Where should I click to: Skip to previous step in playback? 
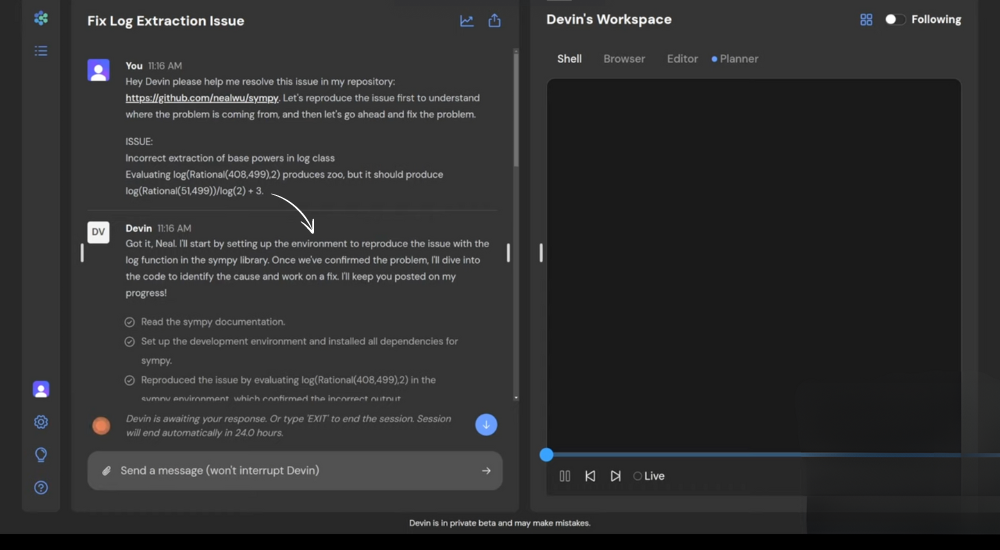pyautogui.click(x=590, y=476)
